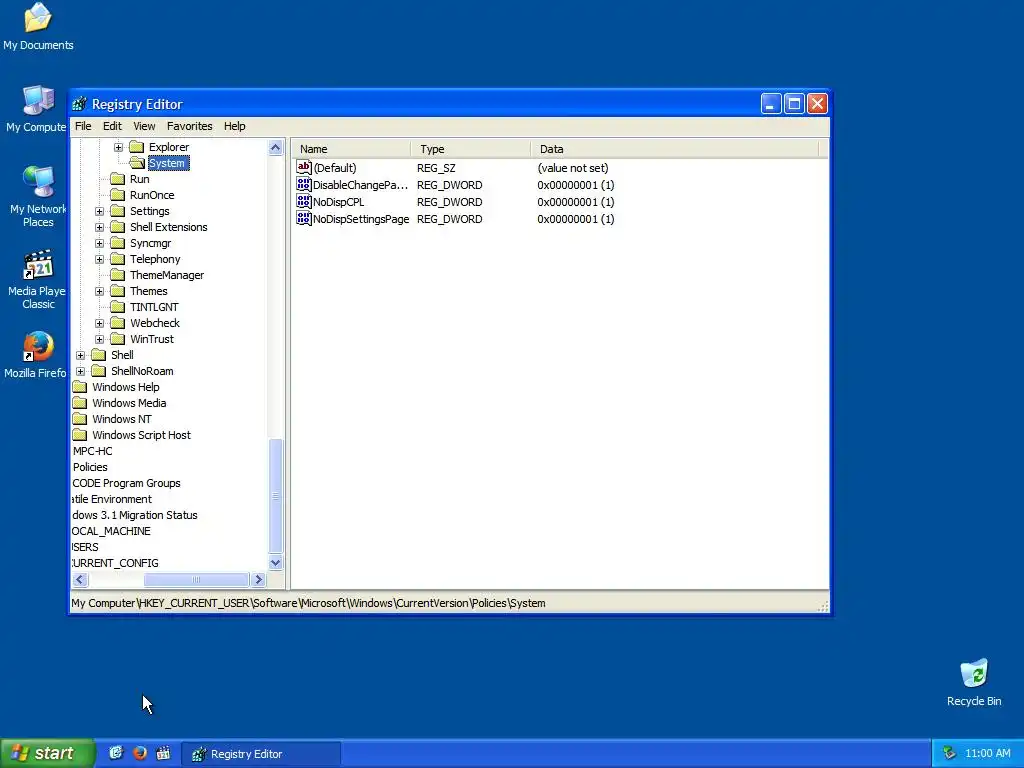Click the TINTLGNT key folder icon
This screenshot has width=1024, height=768.
tap(118, 307)
